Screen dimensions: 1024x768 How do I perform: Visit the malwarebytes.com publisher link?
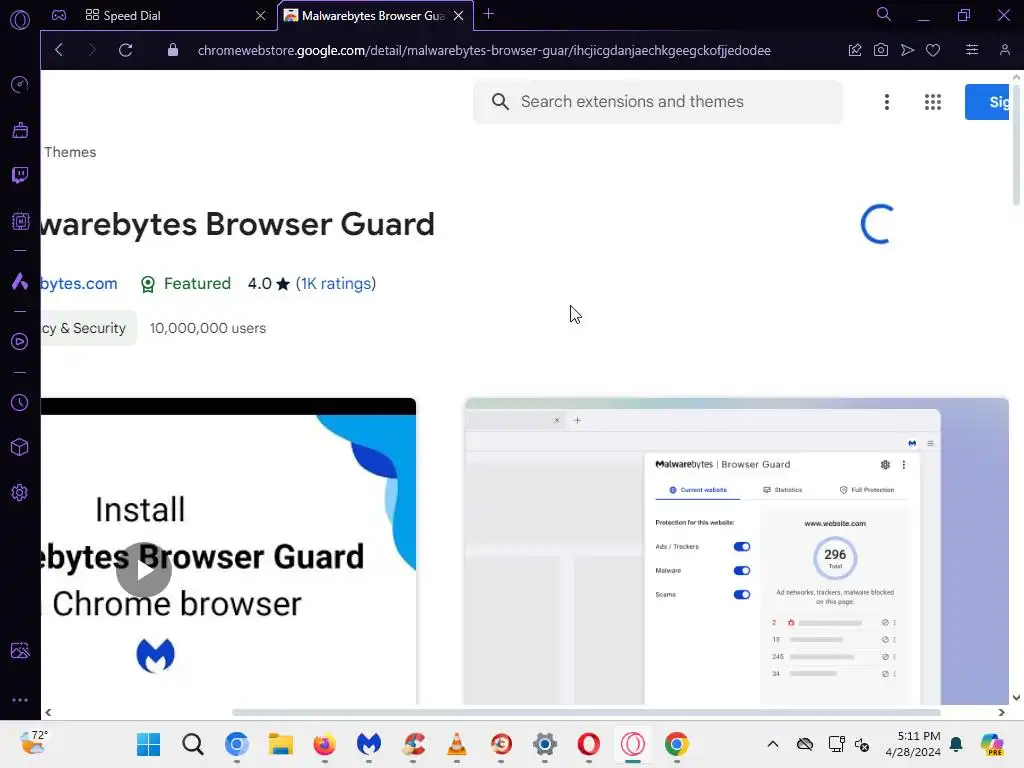[78, 283]
